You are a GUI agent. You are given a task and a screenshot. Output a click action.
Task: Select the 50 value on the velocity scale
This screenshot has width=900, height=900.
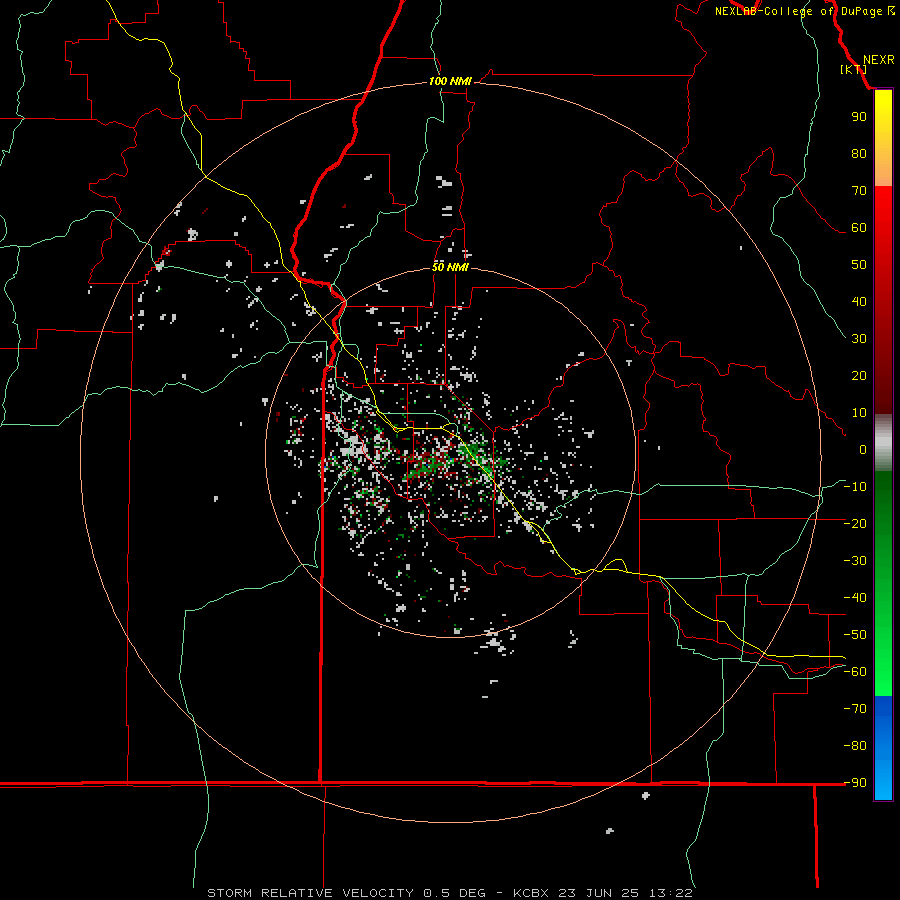point(859,265)
